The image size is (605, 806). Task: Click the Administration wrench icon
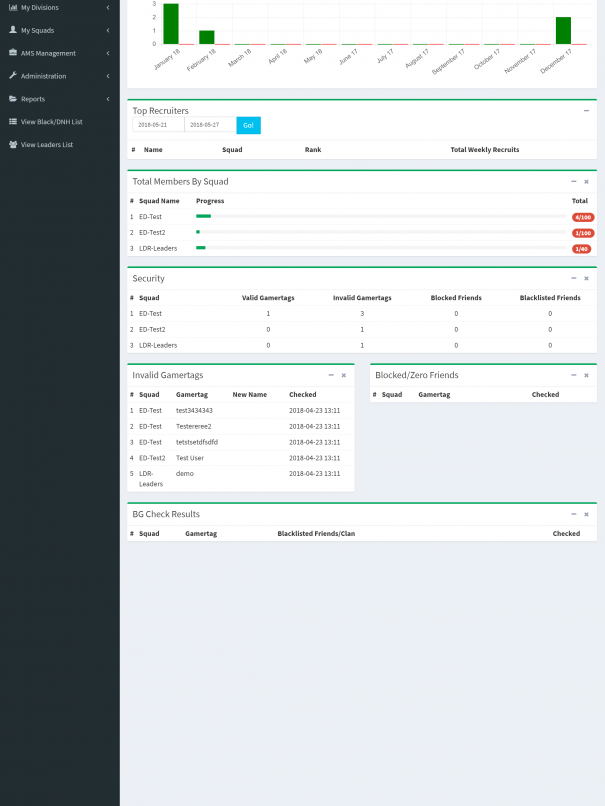click(12, 76)
